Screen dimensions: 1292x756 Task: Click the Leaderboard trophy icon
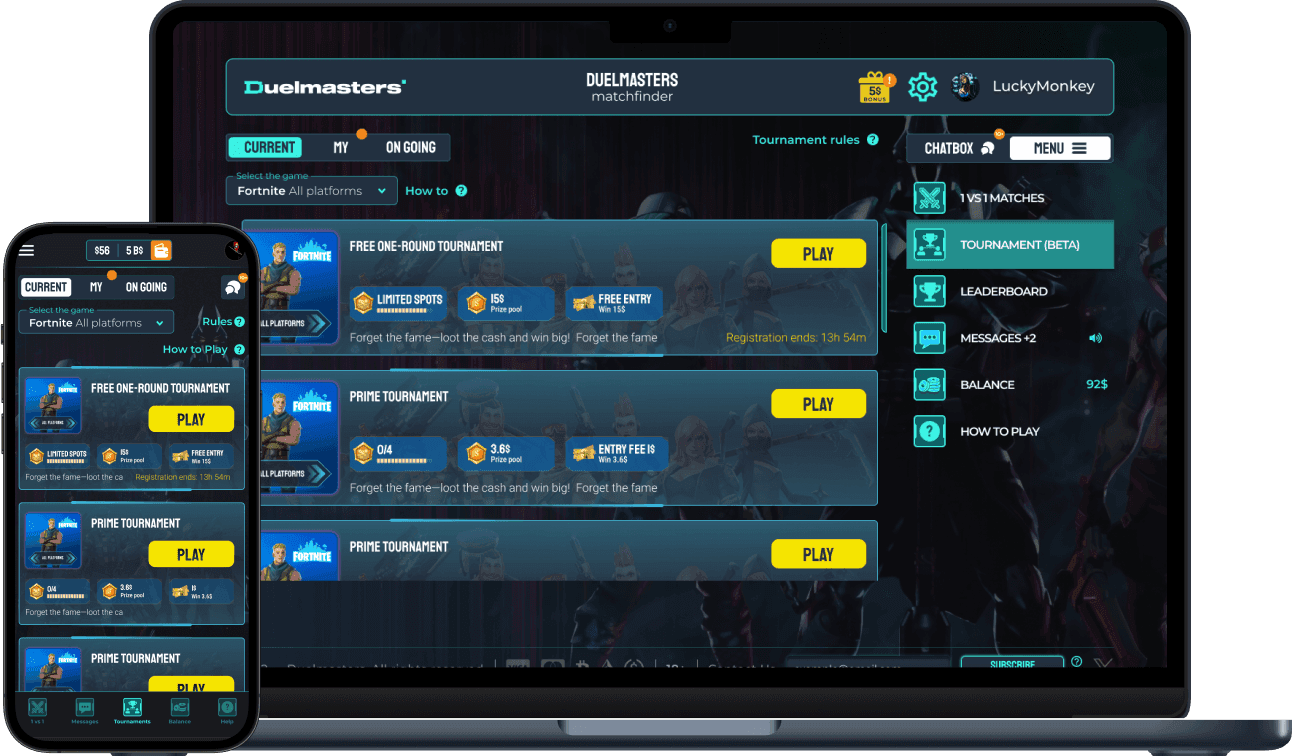coord(930,291)
